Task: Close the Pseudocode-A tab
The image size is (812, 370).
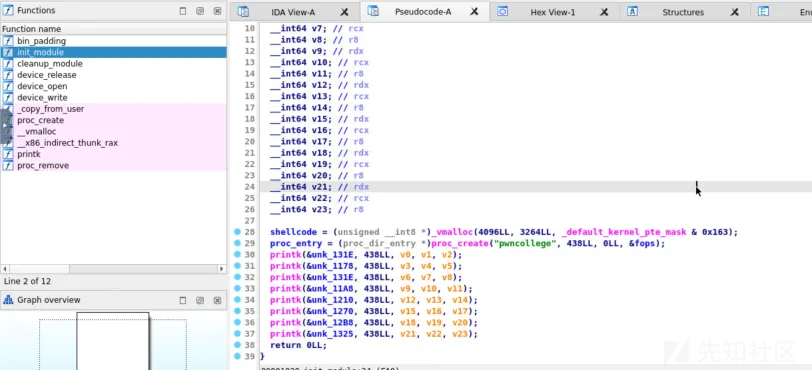Action: click(474, 11)
